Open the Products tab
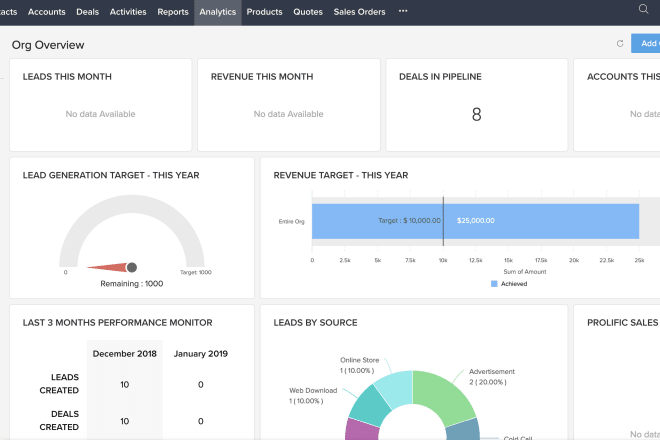This screenshot has height=440, width=660. pyautogui.click(x=264, y=12)
